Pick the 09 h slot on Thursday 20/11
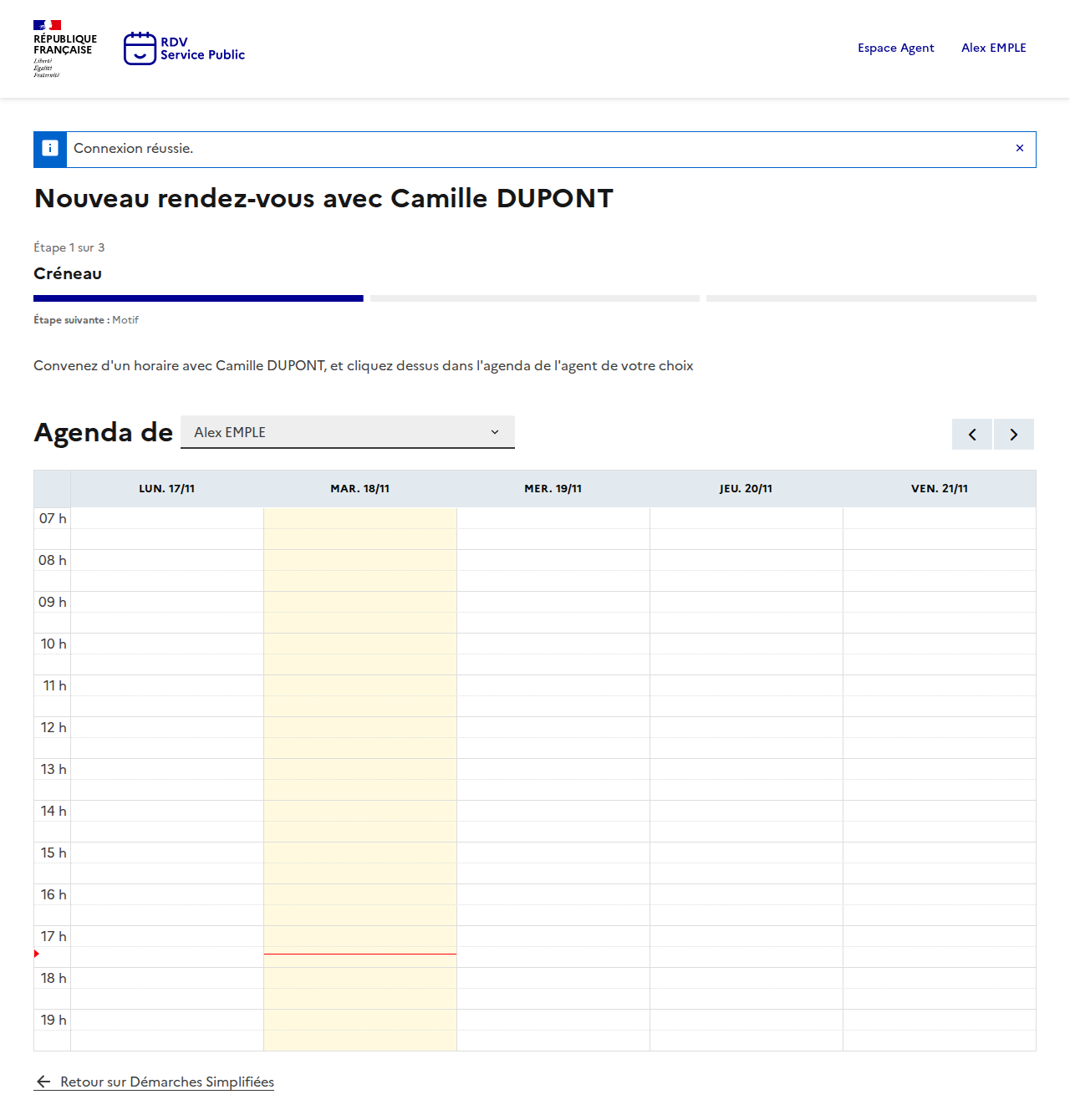Image resolution: width=1070 pixels, height=1120 pixels. point(746,602)
